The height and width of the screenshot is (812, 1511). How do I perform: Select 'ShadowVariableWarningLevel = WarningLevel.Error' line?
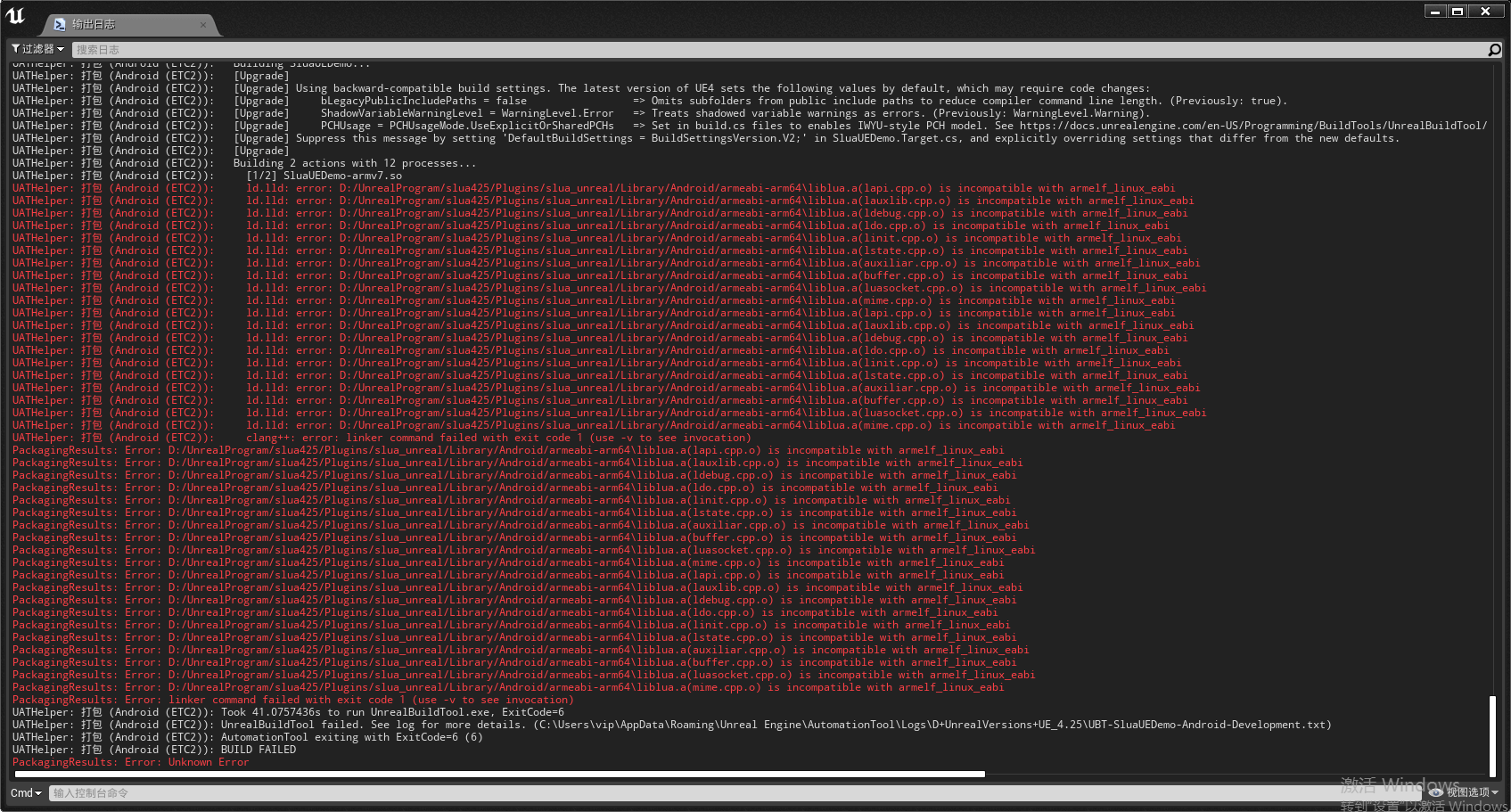[x=581, y=113]
